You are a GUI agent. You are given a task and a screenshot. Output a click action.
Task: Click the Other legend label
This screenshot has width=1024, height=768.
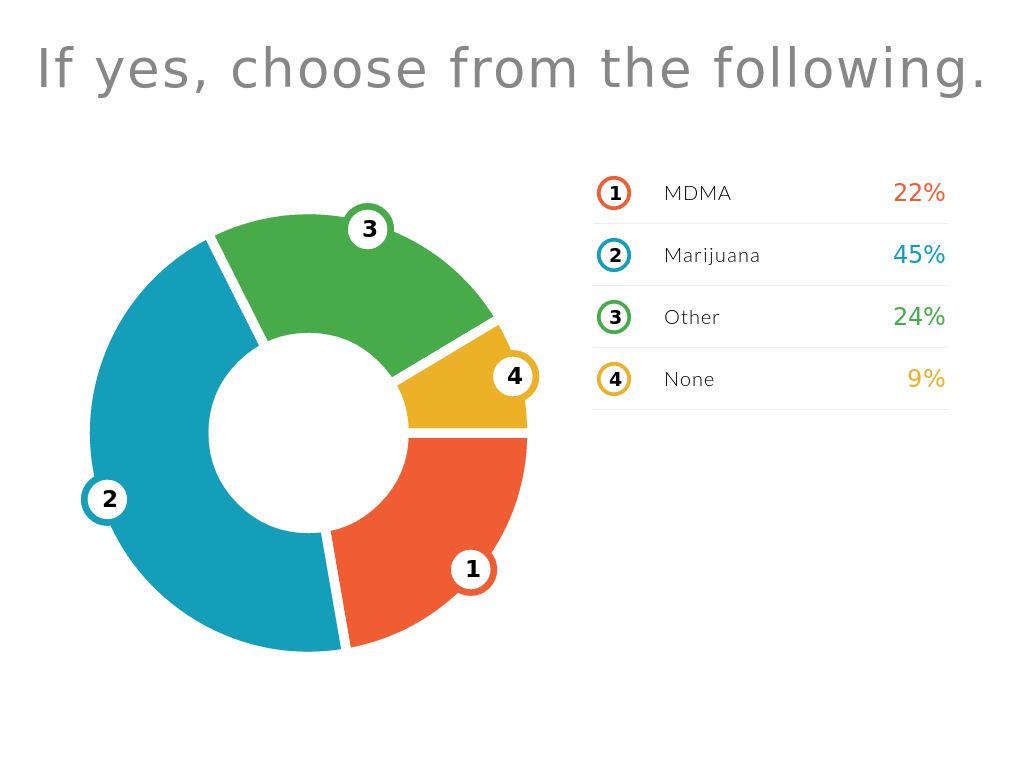[691, 317]
